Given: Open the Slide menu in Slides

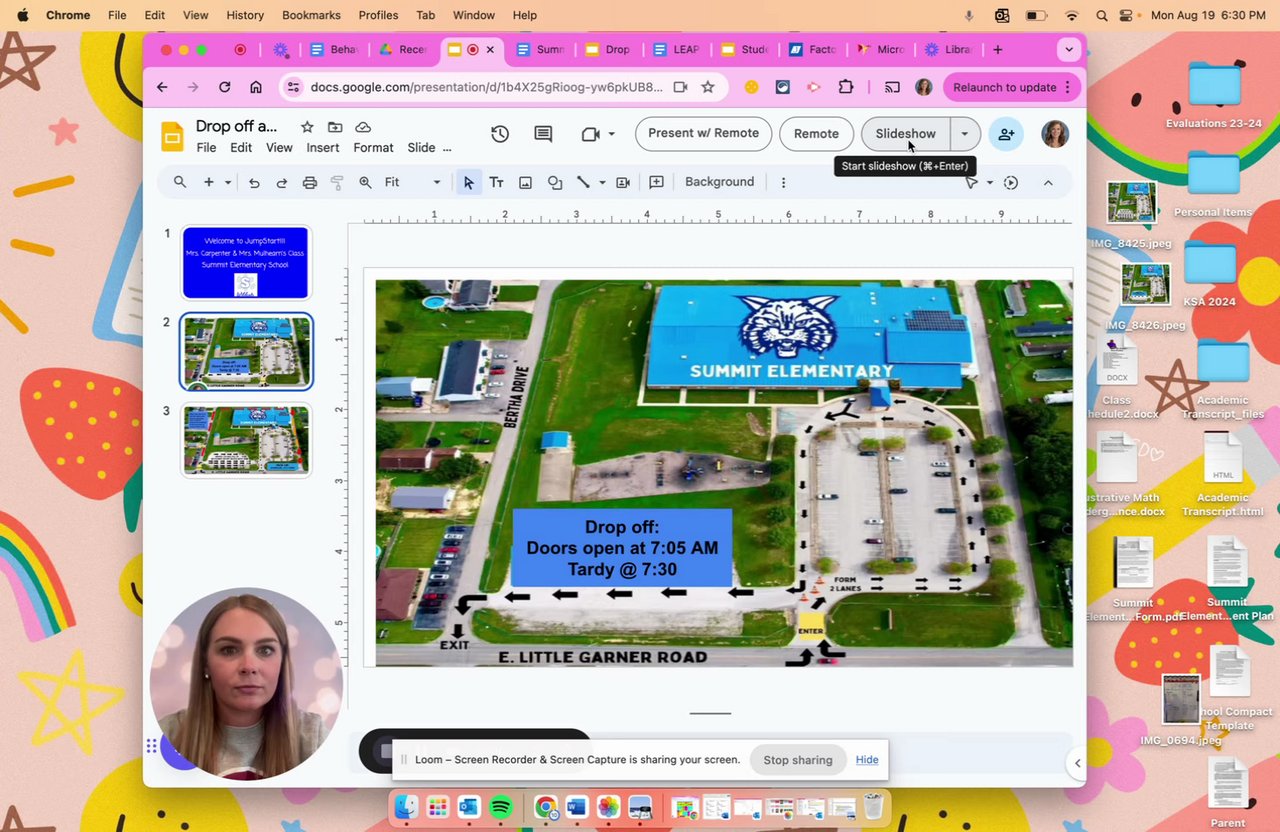Looking at the screenshot, I should point(421,148).
